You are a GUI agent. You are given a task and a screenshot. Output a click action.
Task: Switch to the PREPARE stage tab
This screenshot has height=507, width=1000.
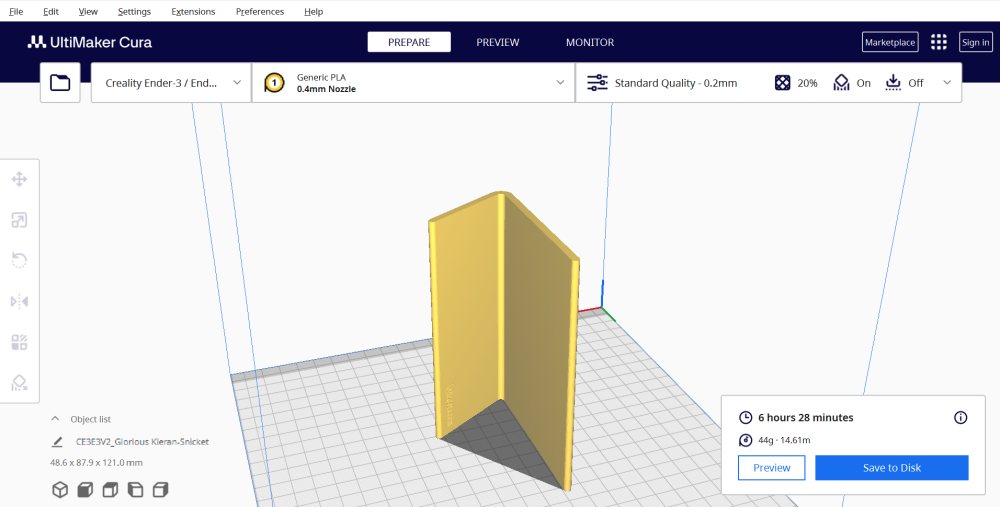point(409,42)
